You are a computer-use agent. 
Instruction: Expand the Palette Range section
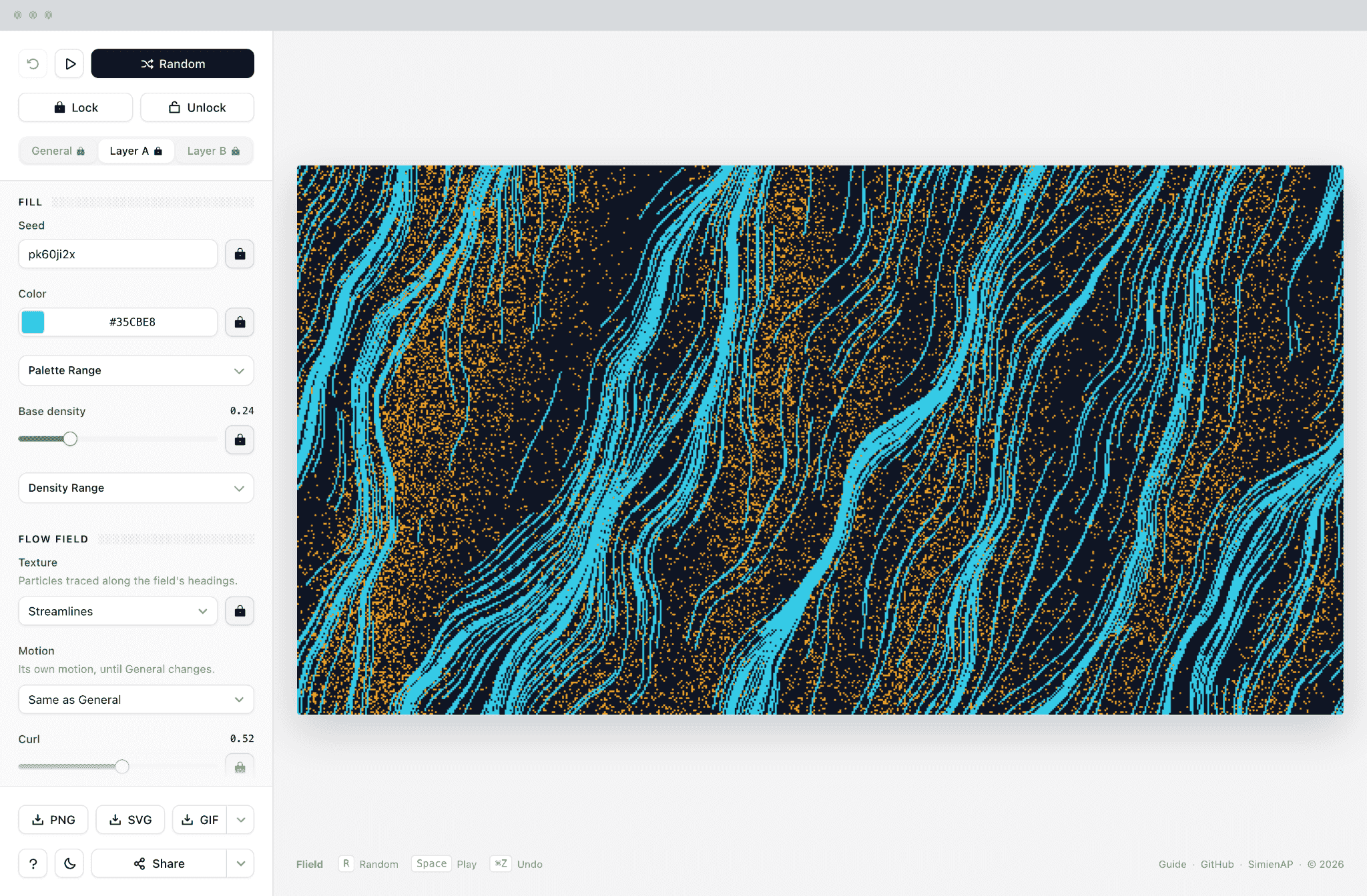(x=136, y=370)
